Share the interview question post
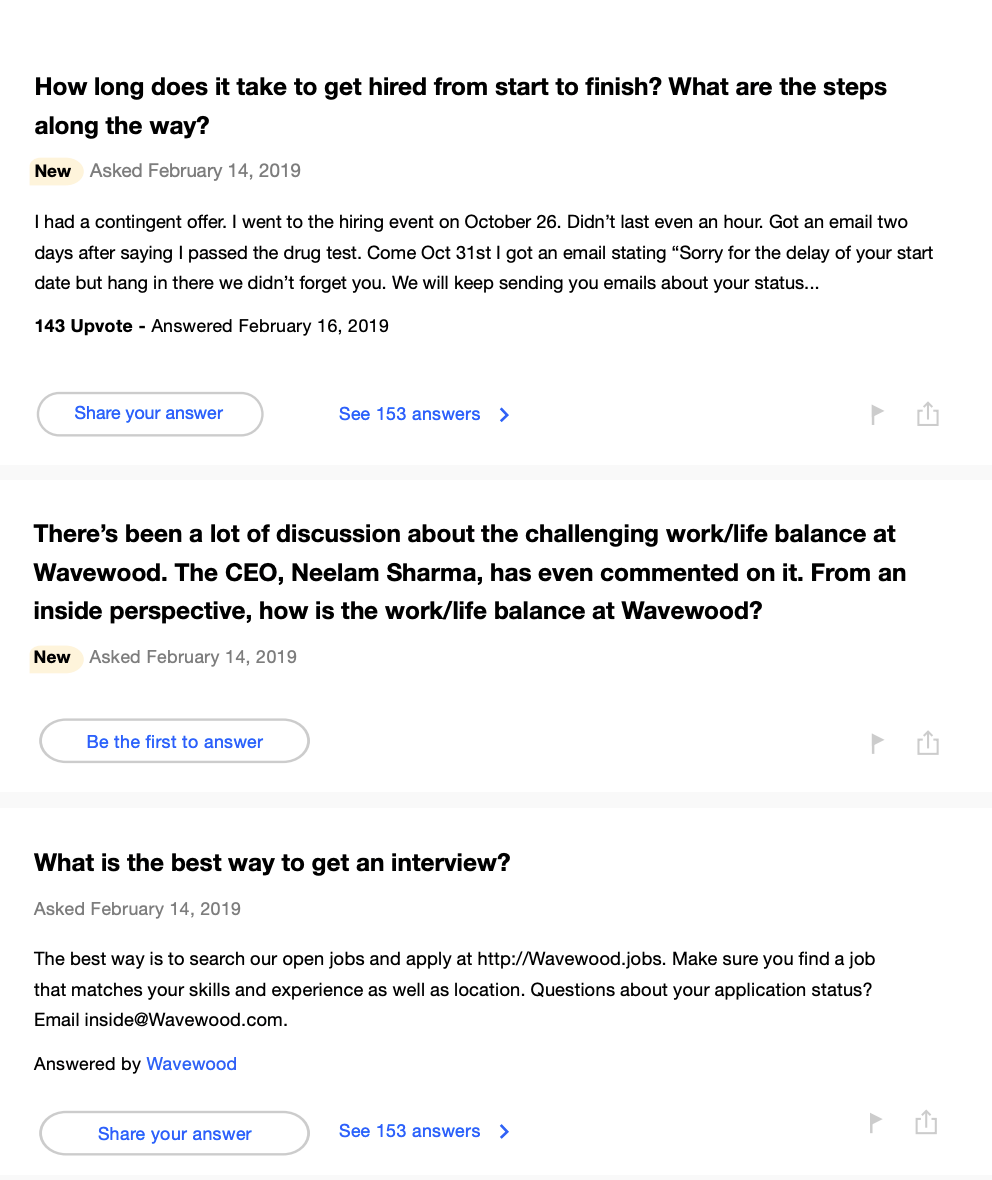Image resolution: width=992 pixels, height=1180 pixels. coord(926,1122)
